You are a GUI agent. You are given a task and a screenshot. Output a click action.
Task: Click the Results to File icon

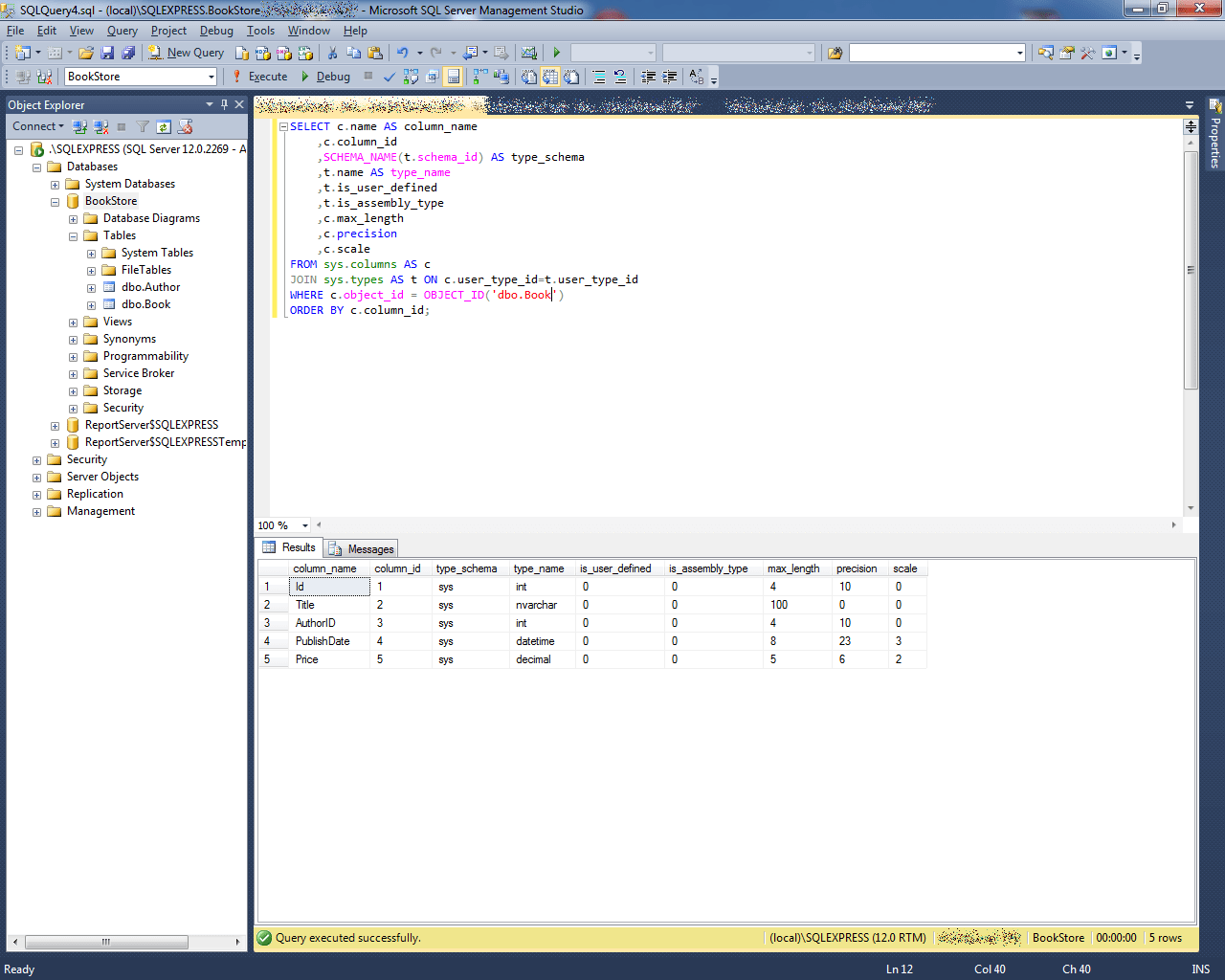571,76
